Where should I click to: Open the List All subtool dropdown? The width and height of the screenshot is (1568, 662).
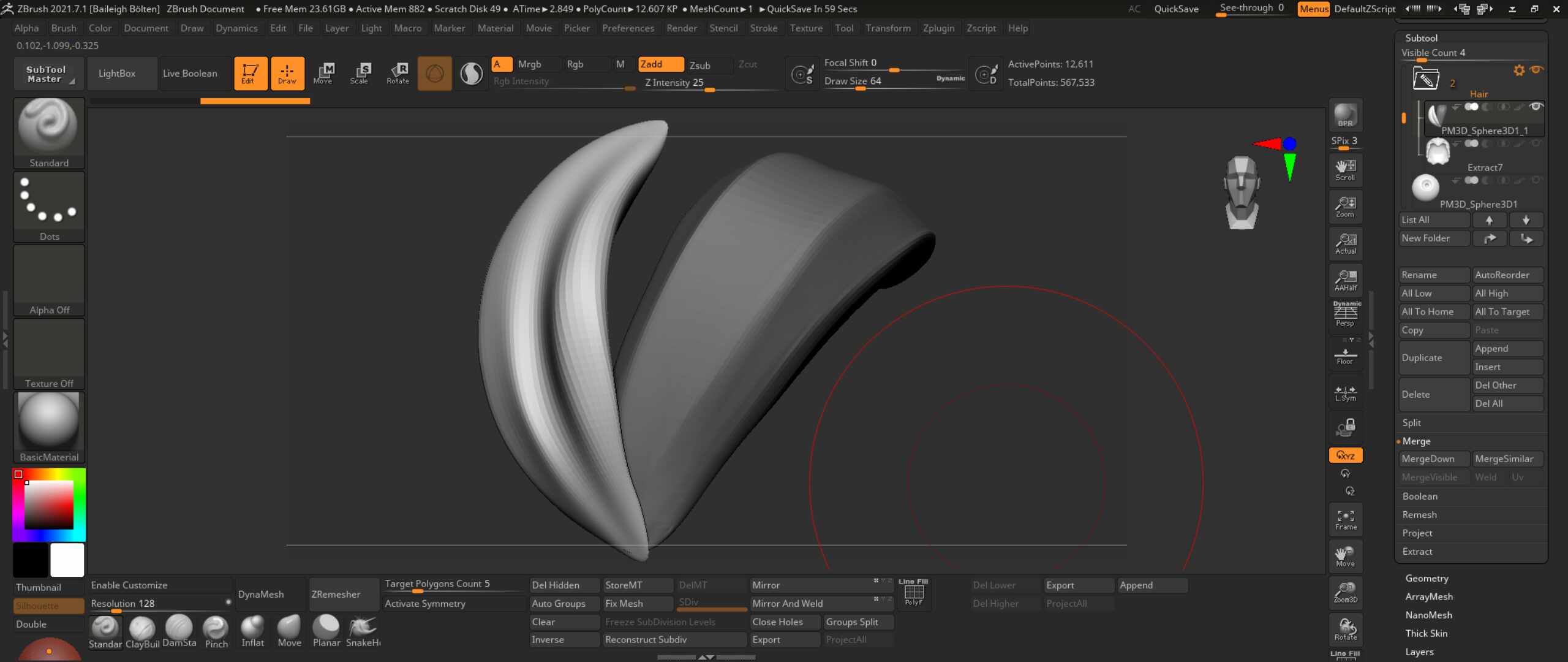[1433, 219]
